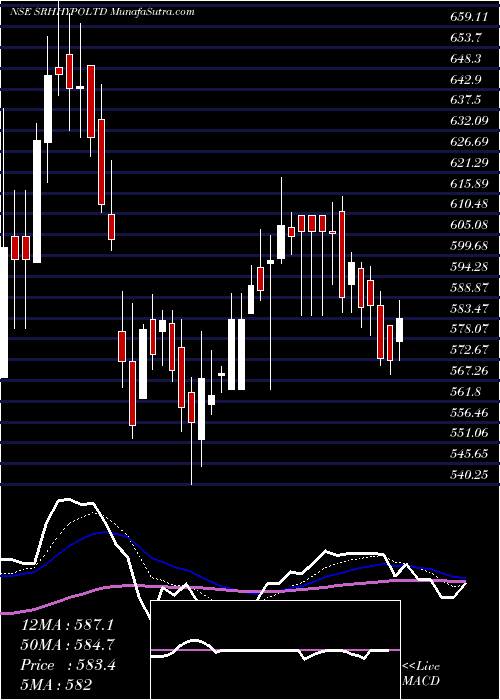Click the 621.29 price axis label
The height and width of the screenshot is (700, 500).
point(467,162)
